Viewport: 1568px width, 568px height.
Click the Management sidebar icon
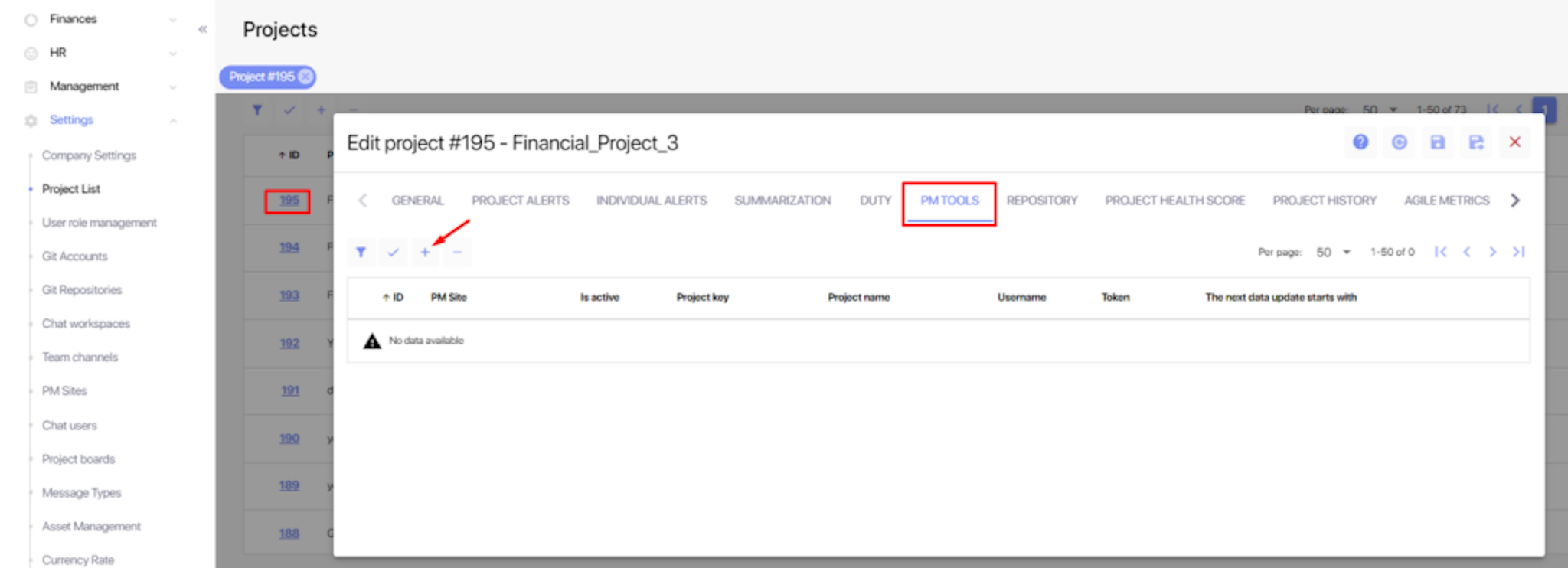pos(31,87)
